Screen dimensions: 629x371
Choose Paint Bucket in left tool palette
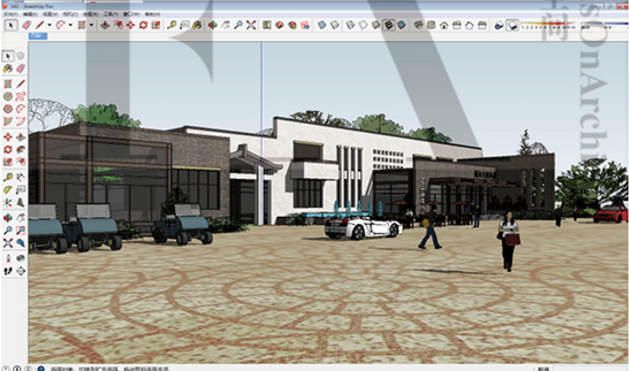8,69
